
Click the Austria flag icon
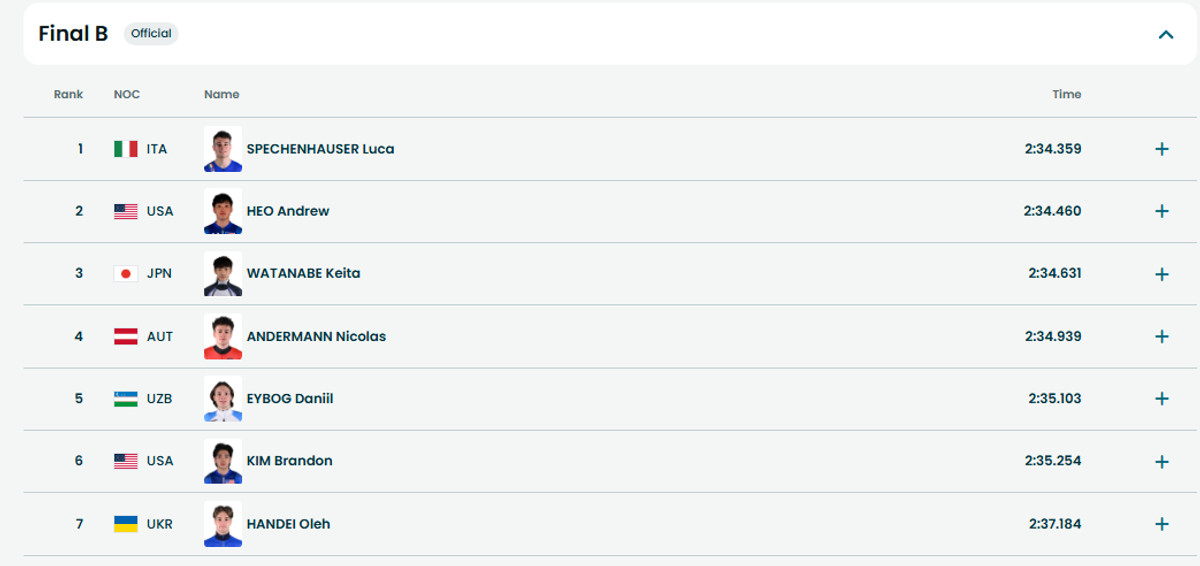126,337
